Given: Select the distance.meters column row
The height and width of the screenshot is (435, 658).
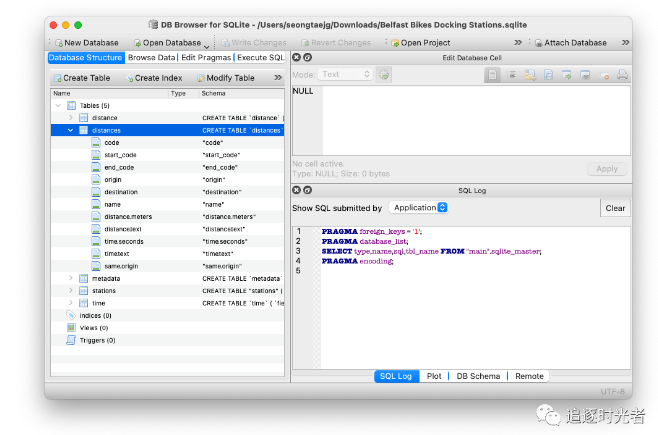Looking at the screenshot, I should click(x=167, y=216).
